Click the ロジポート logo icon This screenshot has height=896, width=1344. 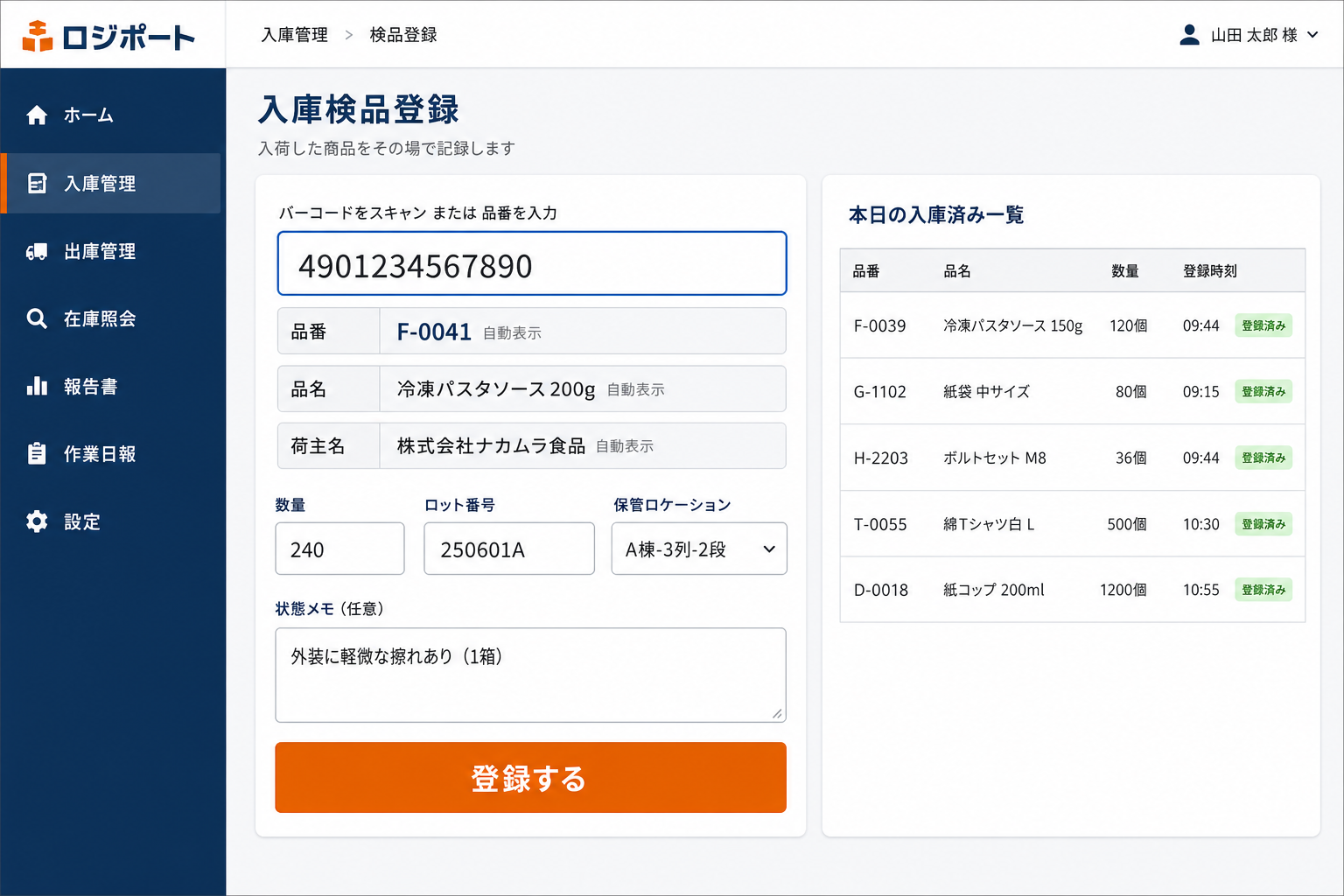pyautogui.click(x=37, y=36)
